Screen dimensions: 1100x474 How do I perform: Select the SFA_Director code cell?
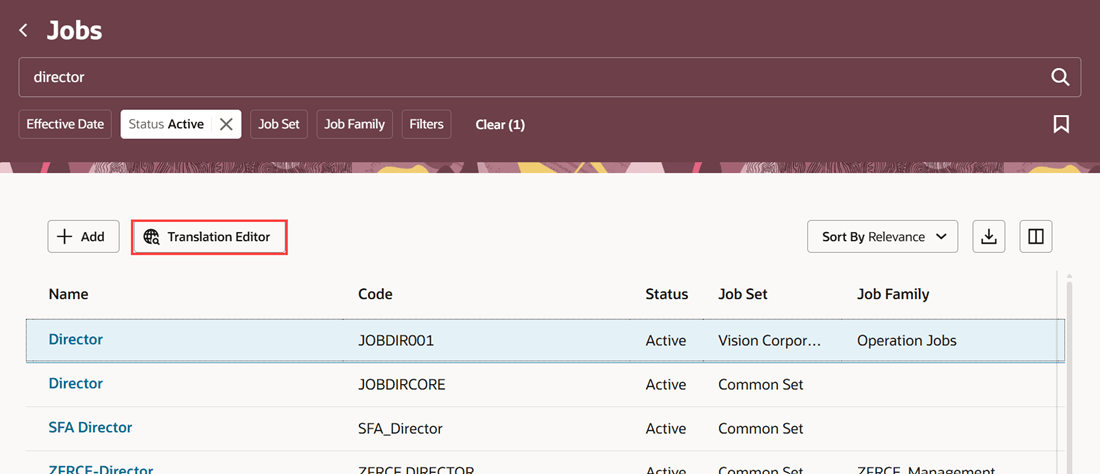pos(400,428)
